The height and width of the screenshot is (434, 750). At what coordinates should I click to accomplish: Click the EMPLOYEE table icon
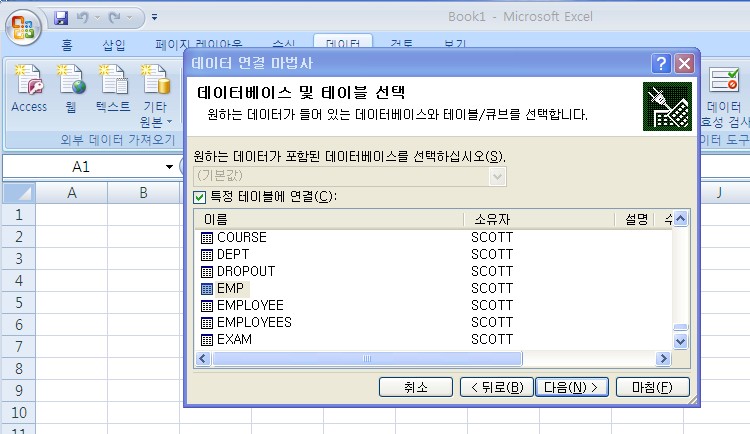click(x=207, y=306)
